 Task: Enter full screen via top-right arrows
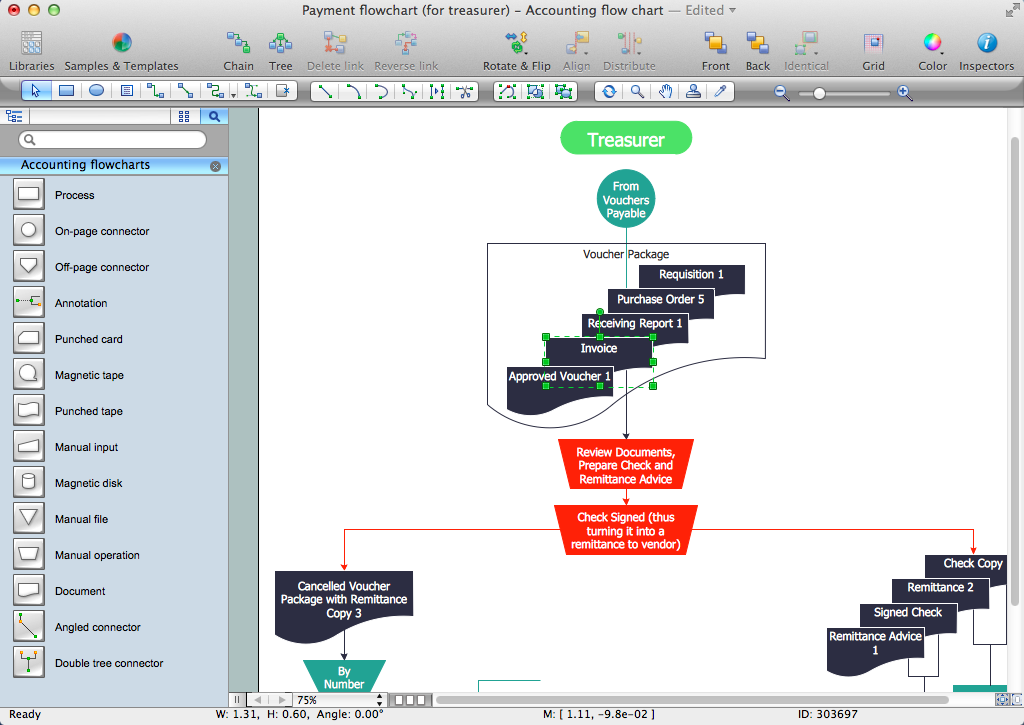click(1011, 10)
